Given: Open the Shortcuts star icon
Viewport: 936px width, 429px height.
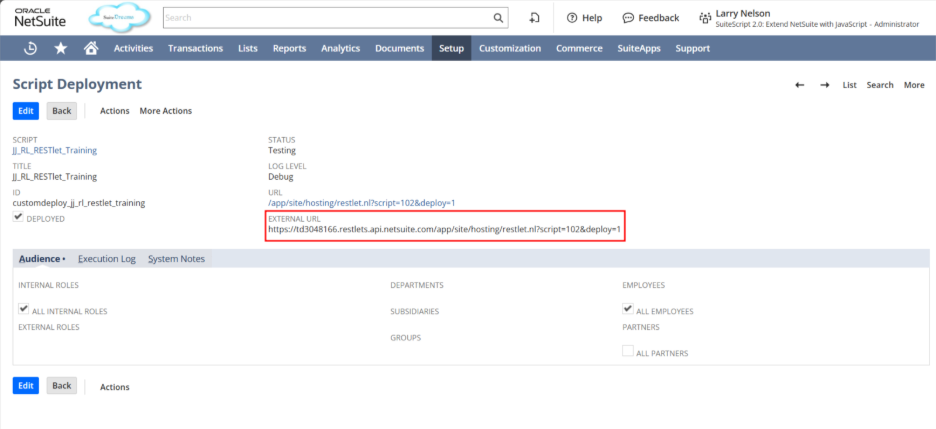Looking at the screenshot, I should pos(61,48).
